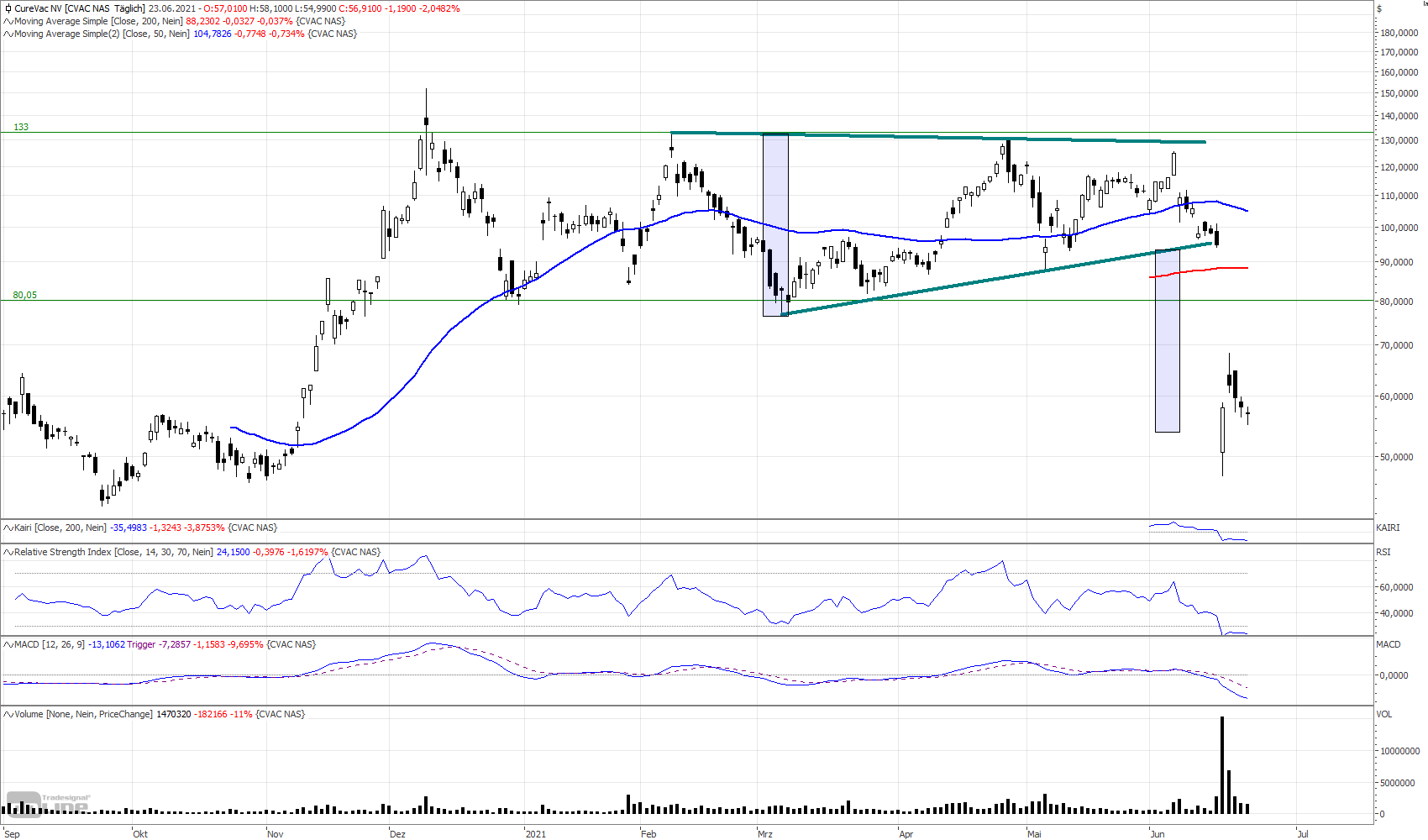Click the KAIRI panel axis label

click(x=1388, y=528)
